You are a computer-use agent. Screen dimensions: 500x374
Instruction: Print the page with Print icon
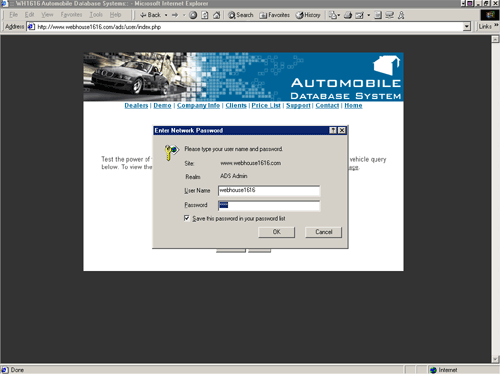pos(348,15)
